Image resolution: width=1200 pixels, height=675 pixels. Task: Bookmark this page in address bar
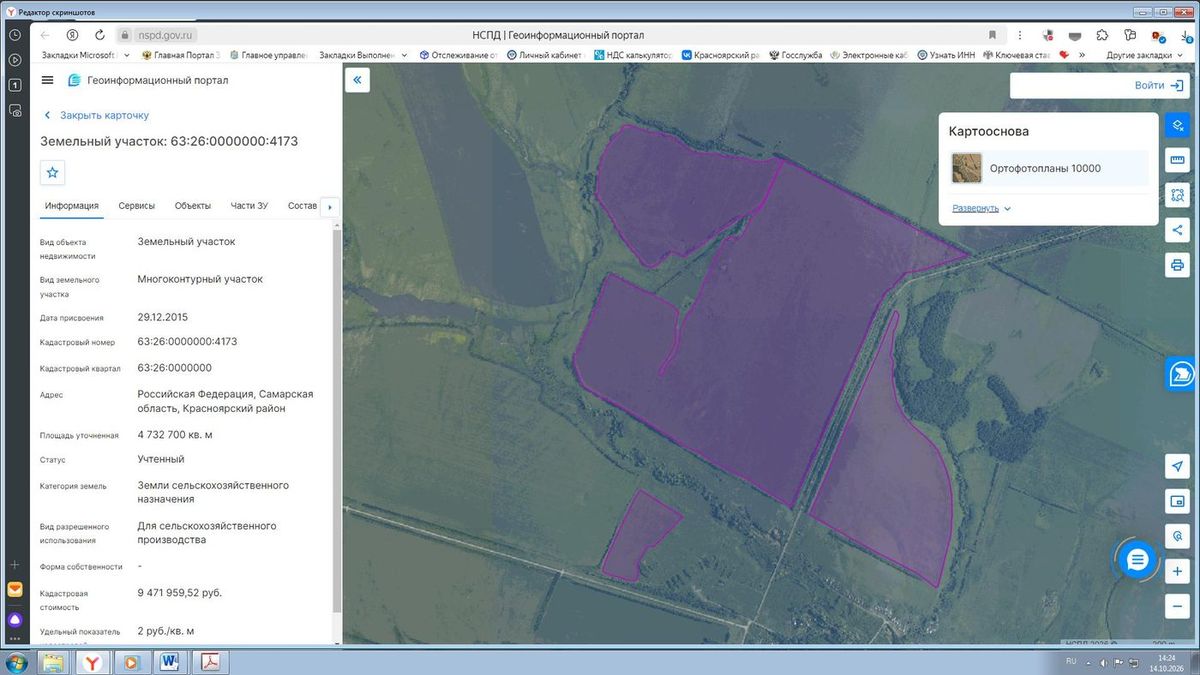993,35
